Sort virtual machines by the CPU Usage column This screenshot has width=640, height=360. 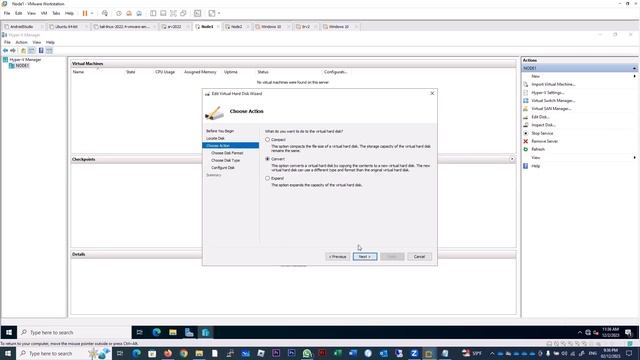pos(165,72)
